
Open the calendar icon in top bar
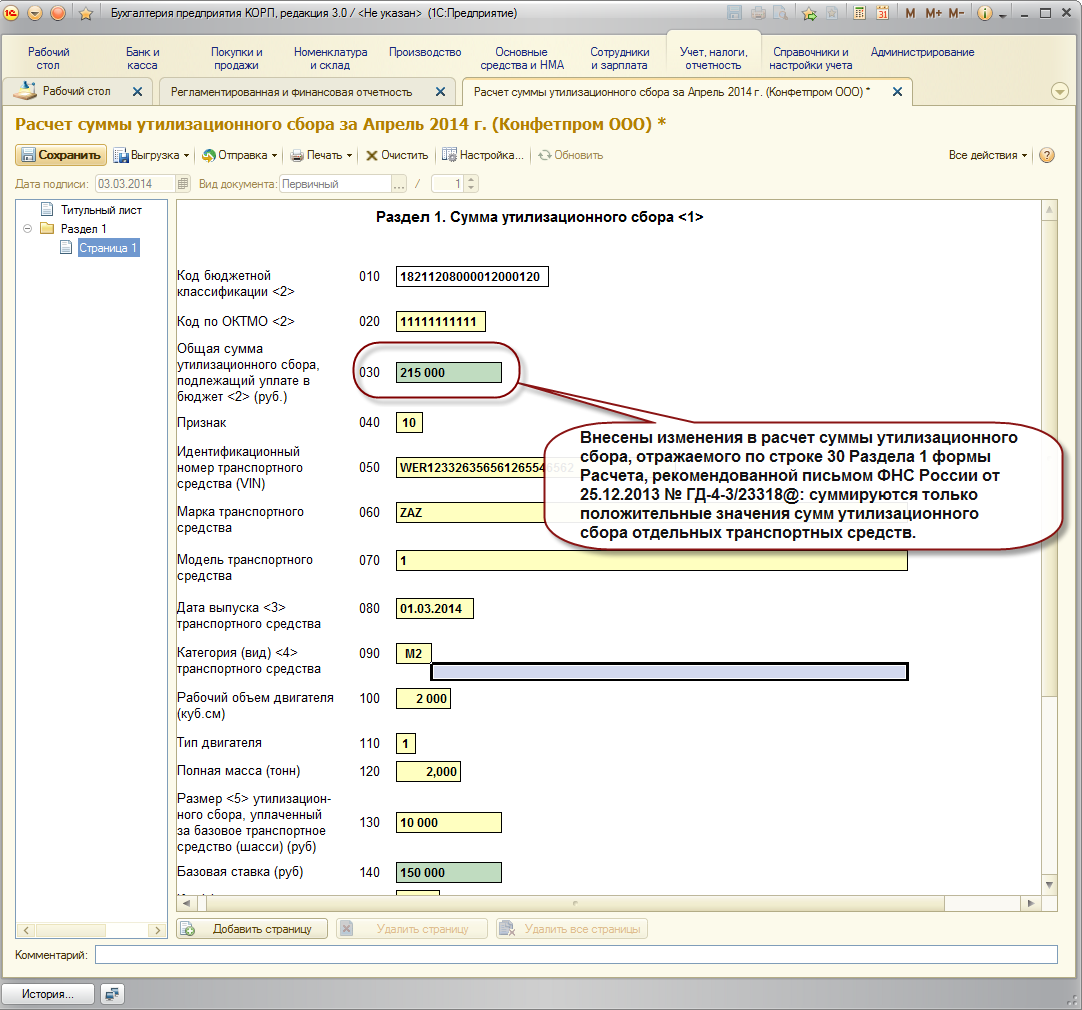pyautogui.click(x=882, y=13)
